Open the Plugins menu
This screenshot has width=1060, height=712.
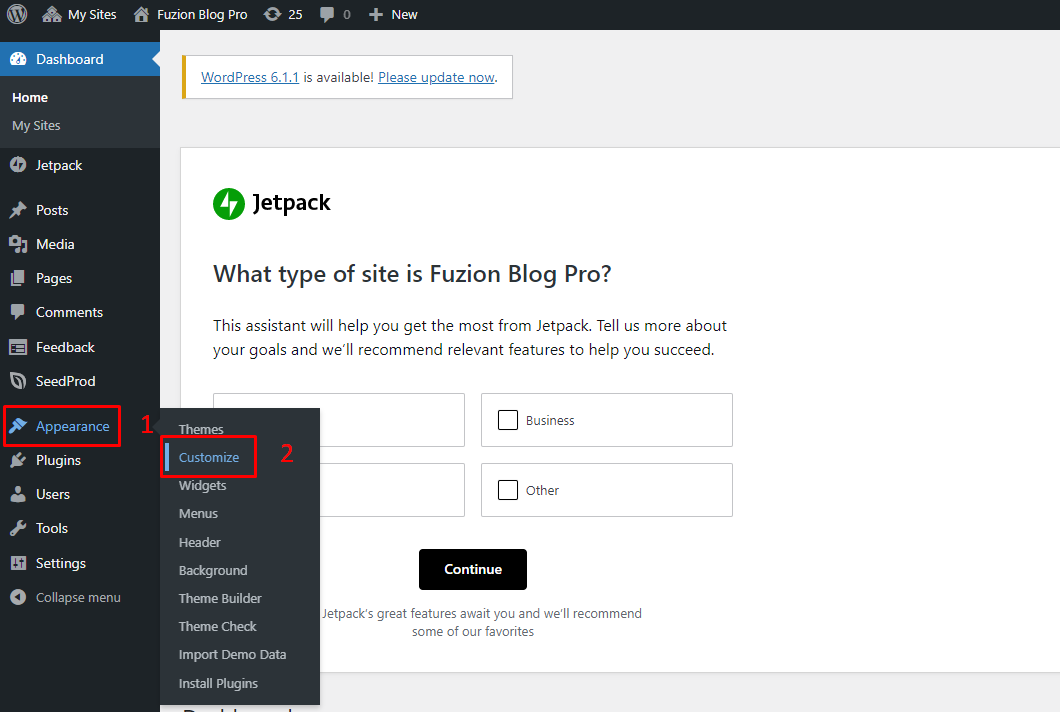point(58,460)
